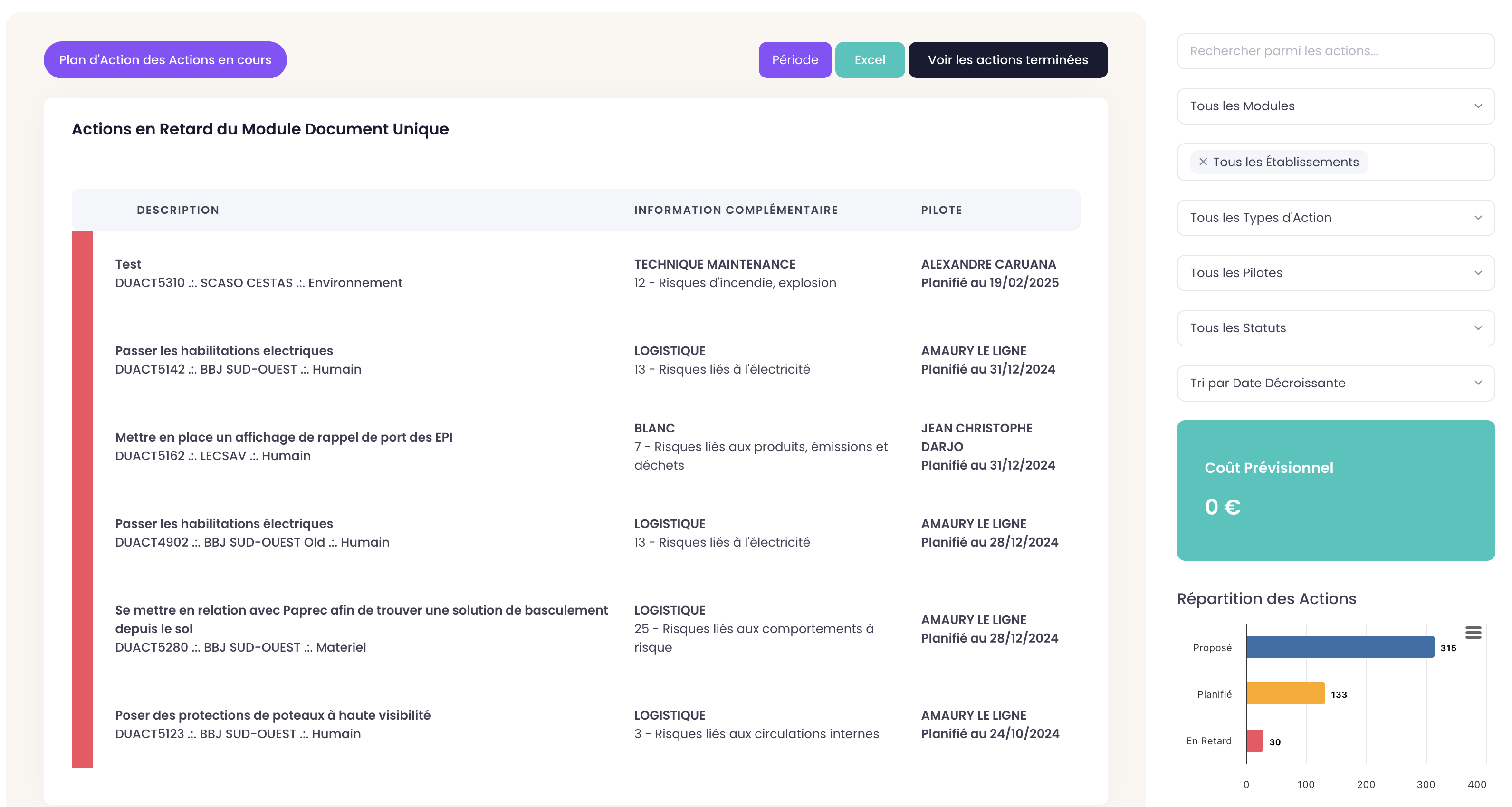1512x807 pixels.
Task: Click BLANC information cell
Action: click(x=654, y=428)
